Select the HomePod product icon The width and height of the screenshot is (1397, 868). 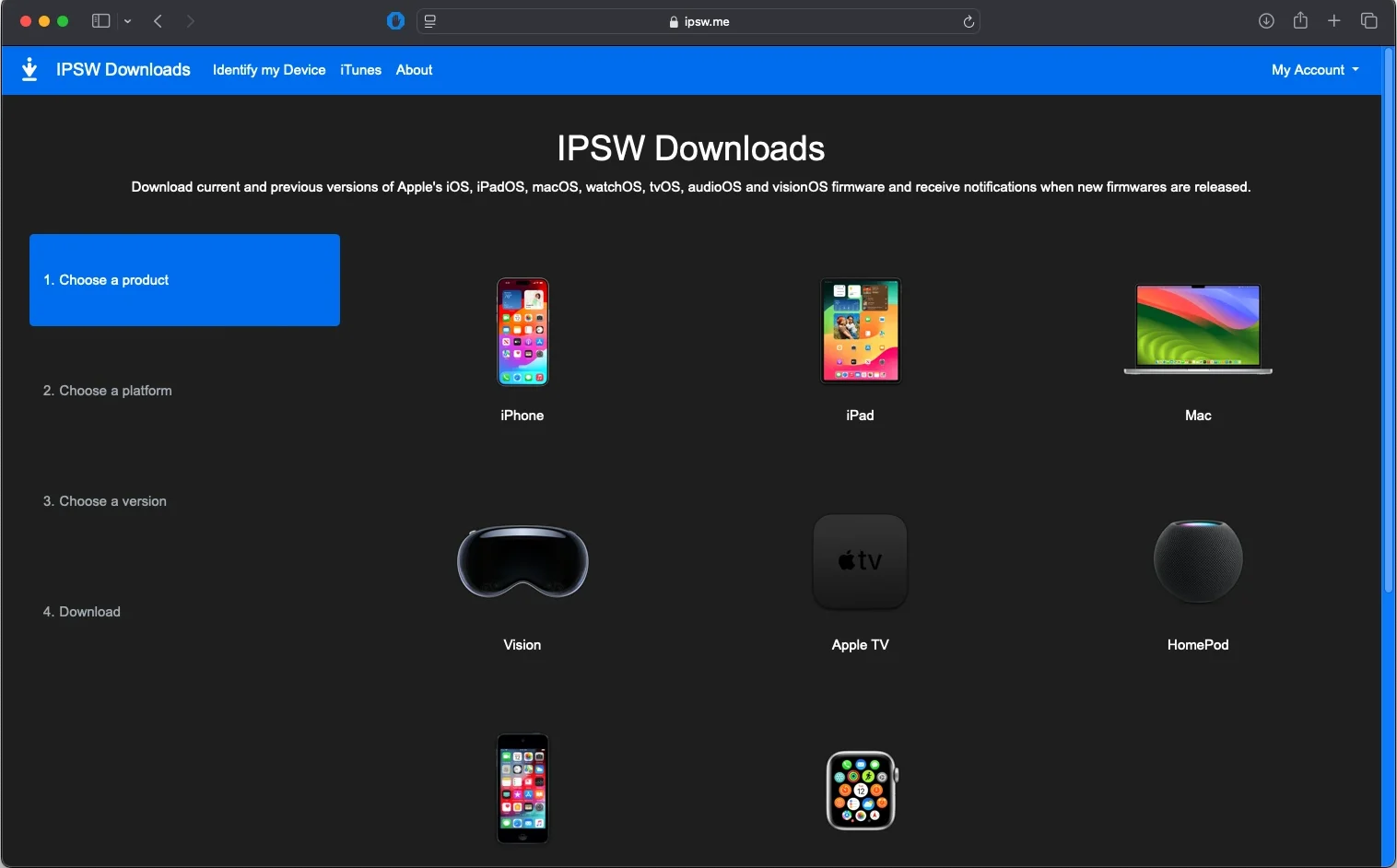1197,559
